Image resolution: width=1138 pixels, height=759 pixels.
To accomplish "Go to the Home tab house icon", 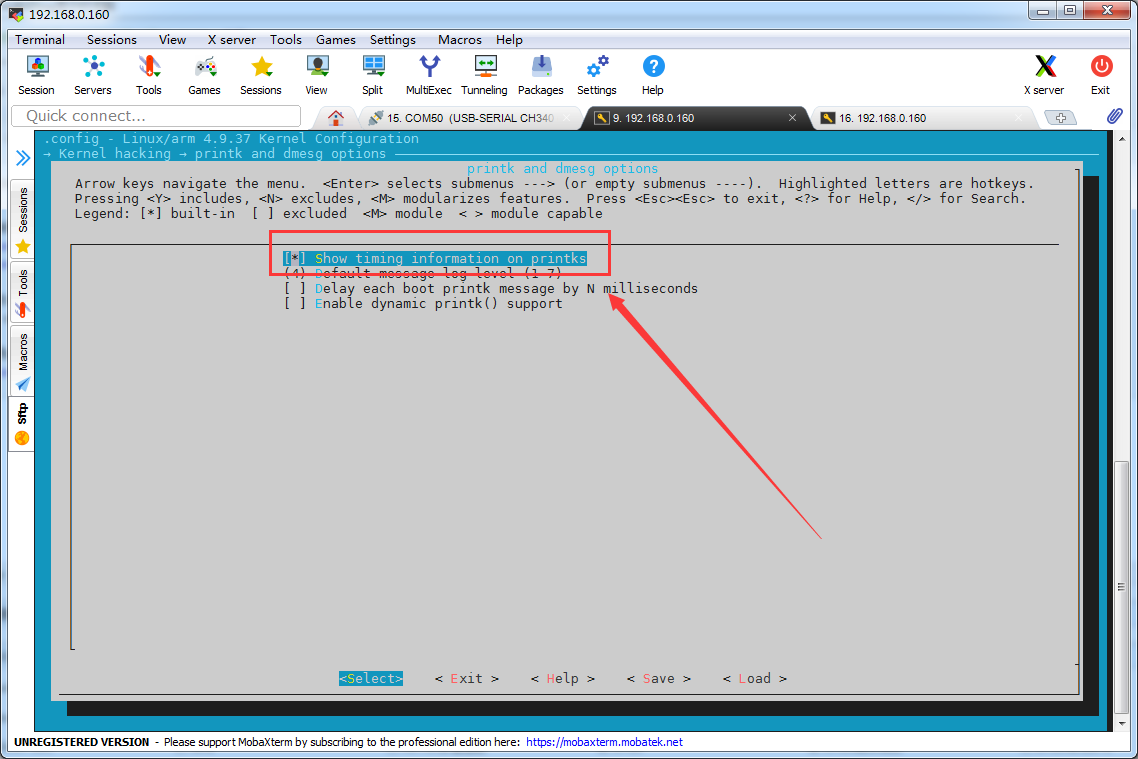I will tap(335, 118).
